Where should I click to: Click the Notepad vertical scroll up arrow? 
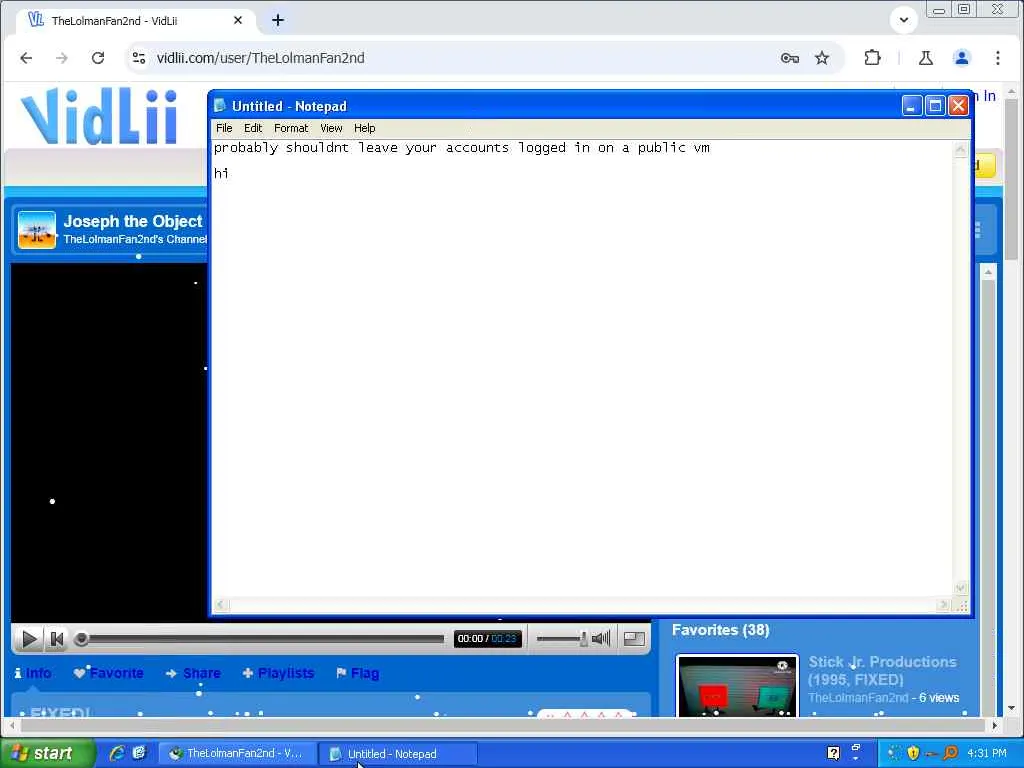(961, 150)
